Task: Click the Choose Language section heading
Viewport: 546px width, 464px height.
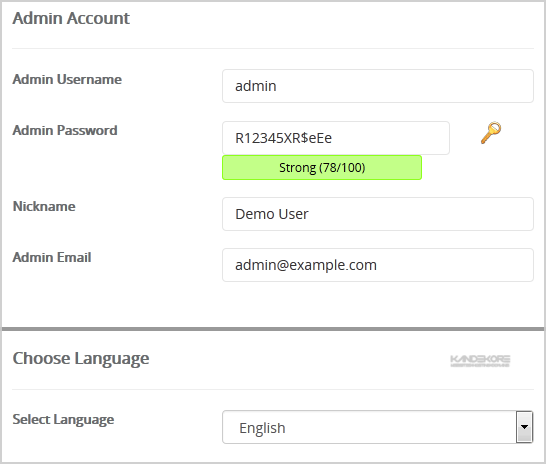Action: point(81,359)
